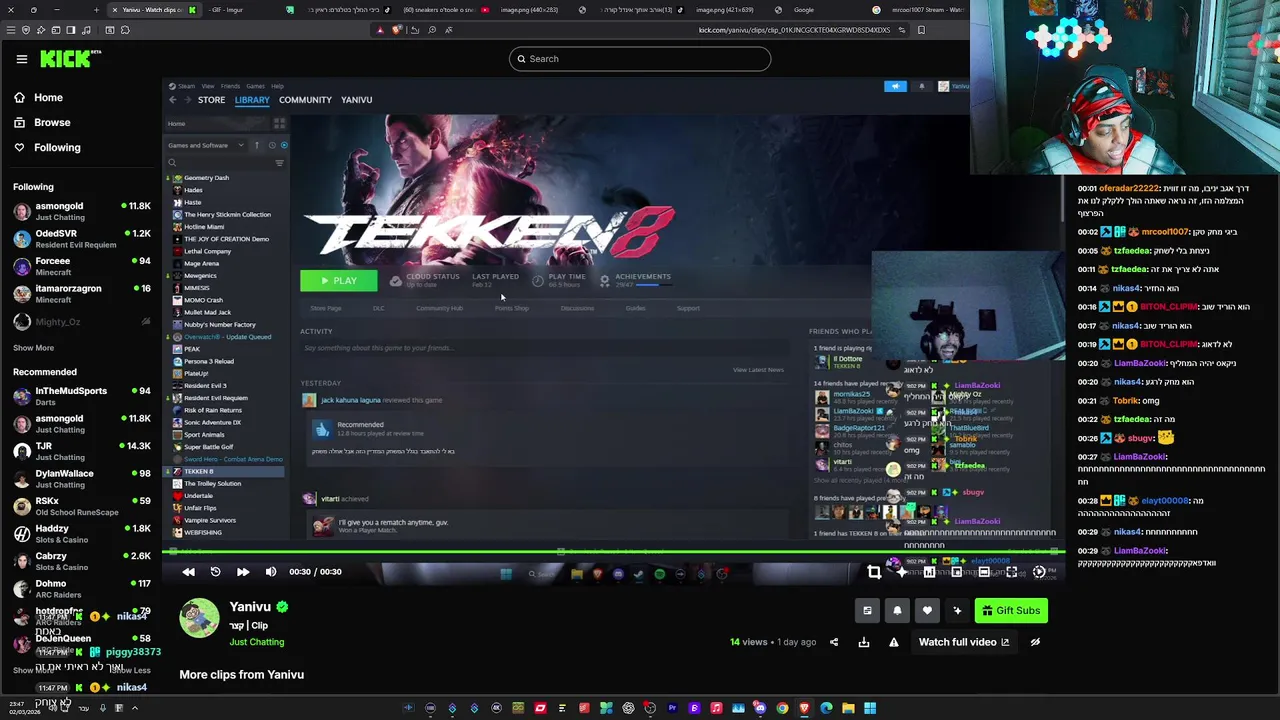Image resolution: width=1280 pixels, height=720 pixels.
Task: Open Microsoft Edge from taskbar
Action: click(x=826, y=708)
